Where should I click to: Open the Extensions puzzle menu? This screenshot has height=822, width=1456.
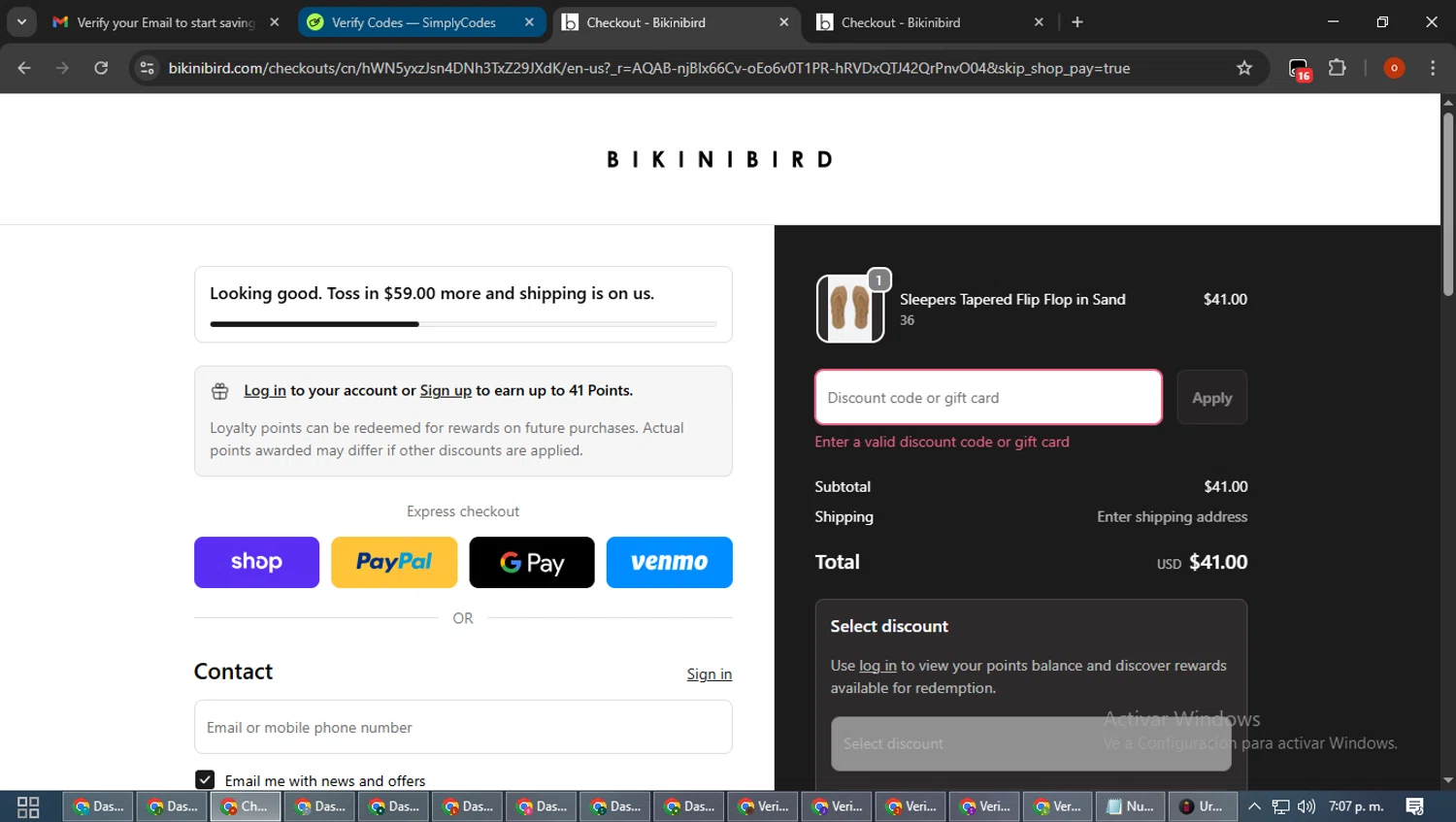(x=1338, y=68)
